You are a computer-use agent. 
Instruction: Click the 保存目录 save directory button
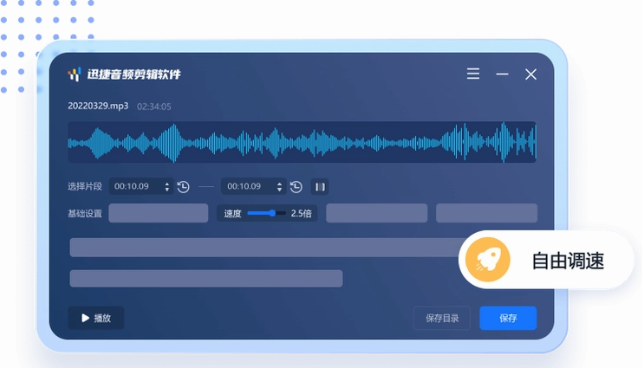pos(442,318)
